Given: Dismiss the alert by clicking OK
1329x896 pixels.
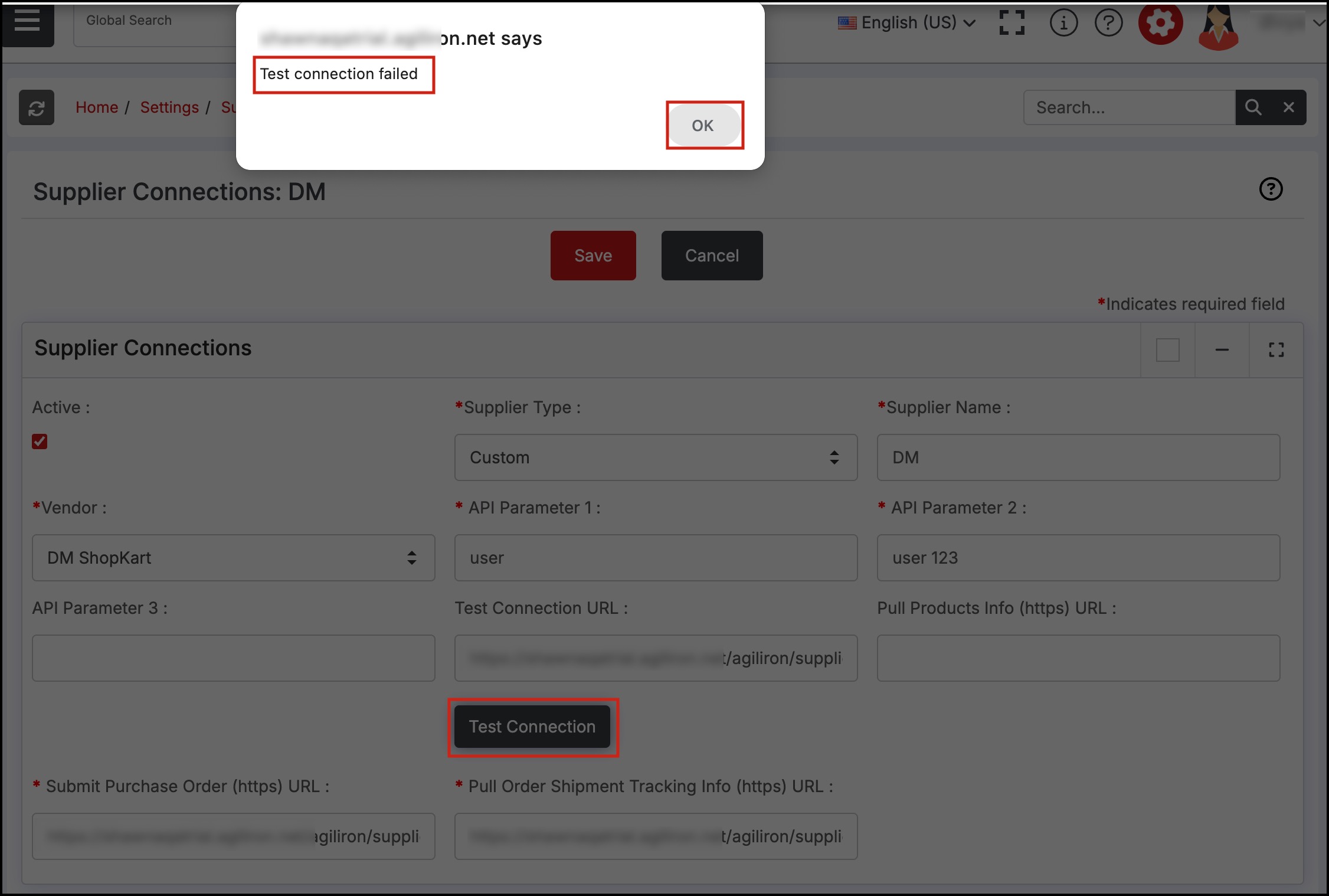Looking at the screenshot, I should click(x=703, y=126).
